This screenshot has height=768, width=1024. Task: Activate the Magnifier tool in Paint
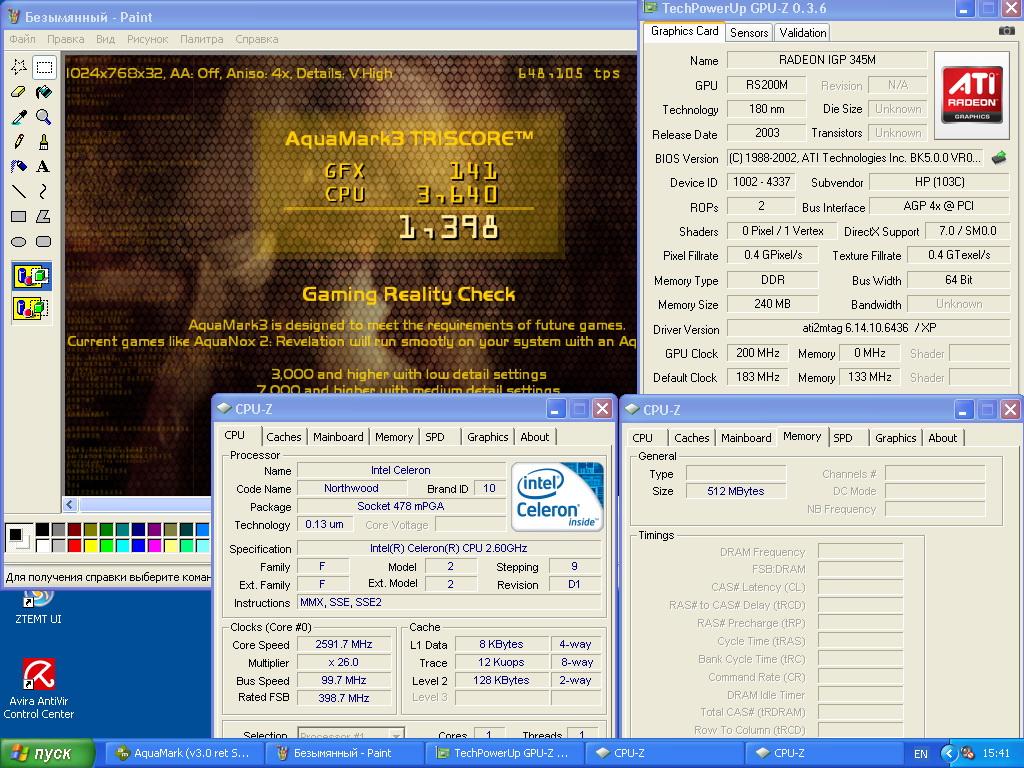(x=44, y=117)
